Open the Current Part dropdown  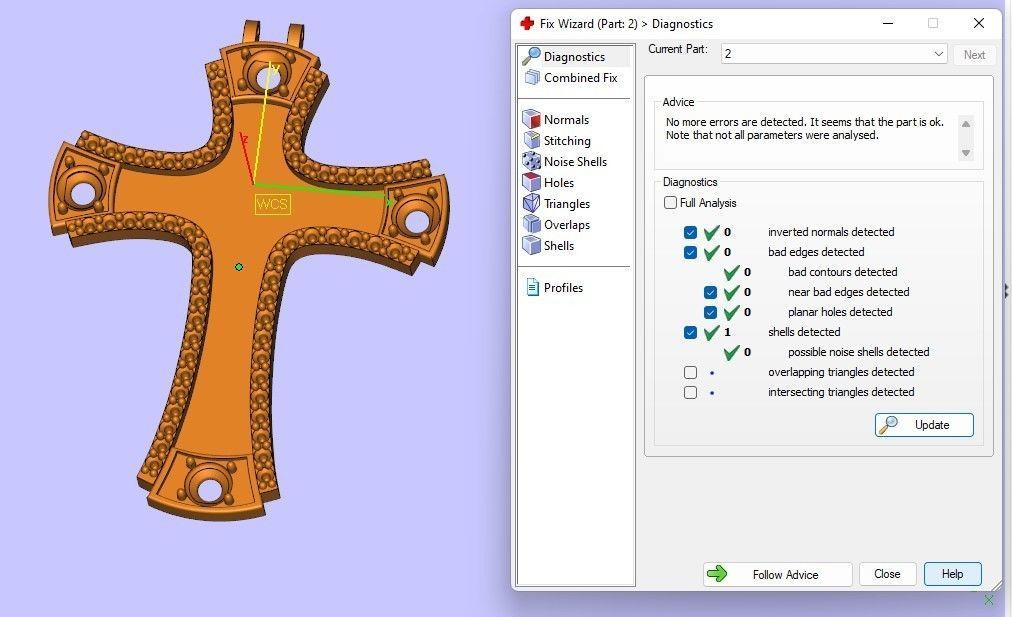834,54
